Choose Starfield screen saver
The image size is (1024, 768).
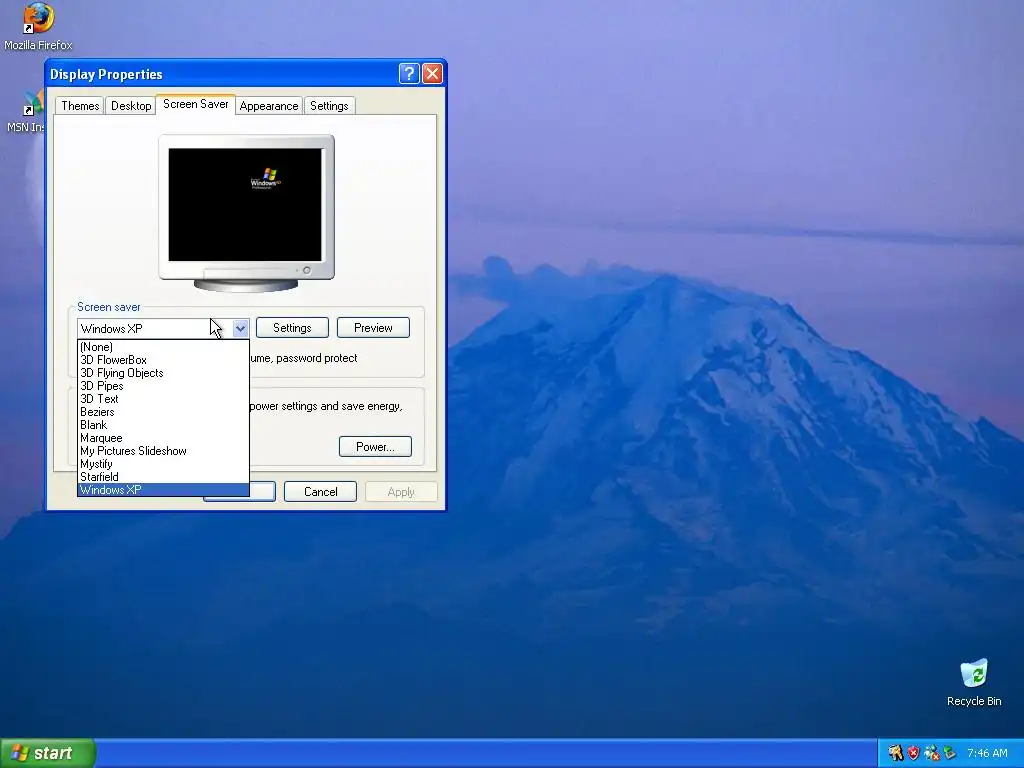coord(163,477)
